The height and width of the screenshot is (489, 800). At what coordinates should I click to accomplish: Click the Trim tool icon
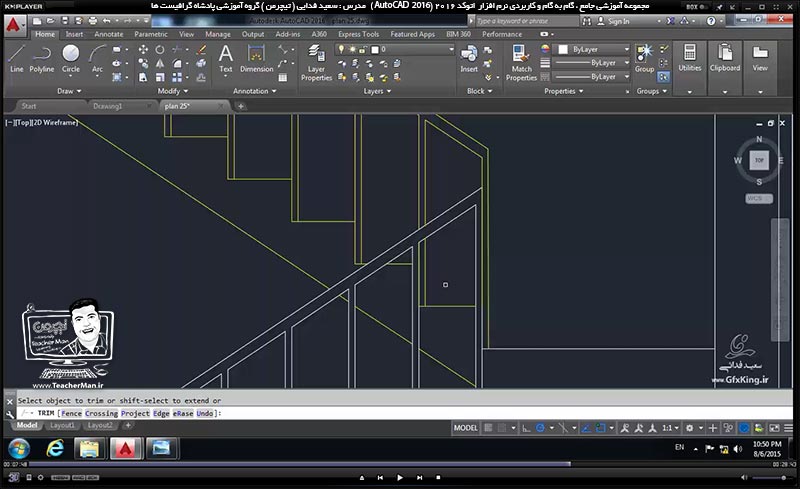point(177,50)
